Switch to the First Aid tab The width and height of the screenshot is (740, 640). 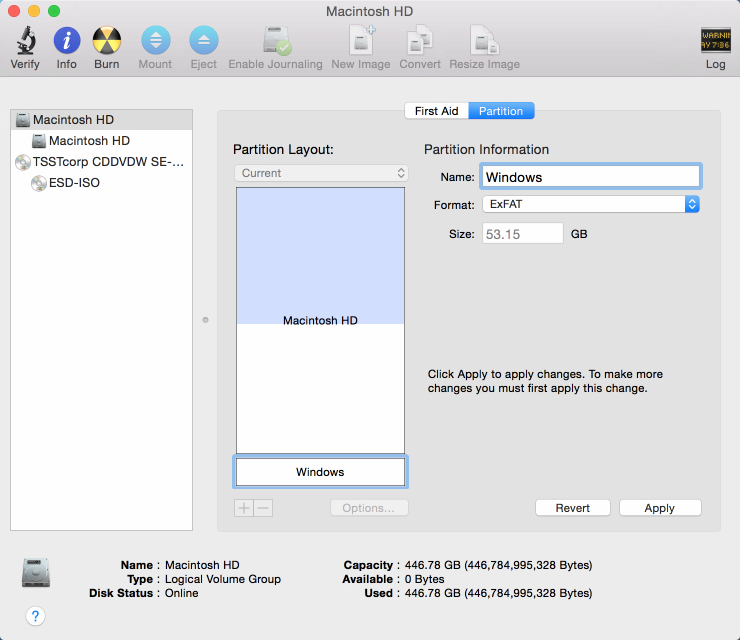(x=437, y=111)
